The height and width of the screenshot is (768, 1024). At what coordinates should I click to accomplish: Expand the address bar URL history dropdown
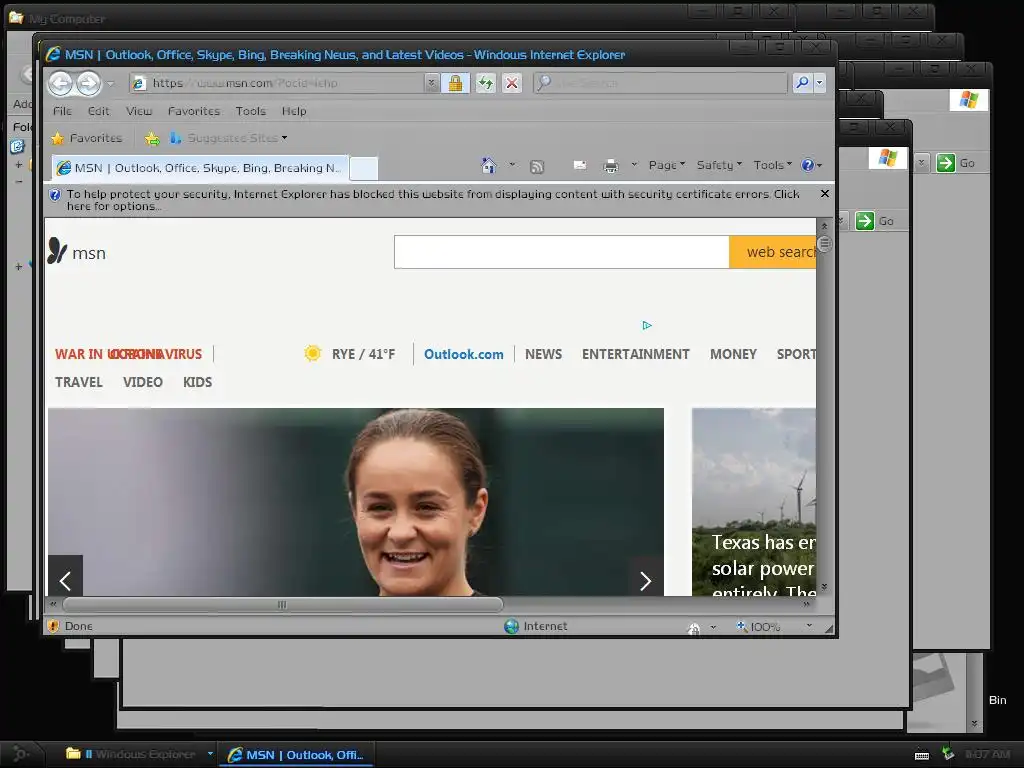point(431,83)
